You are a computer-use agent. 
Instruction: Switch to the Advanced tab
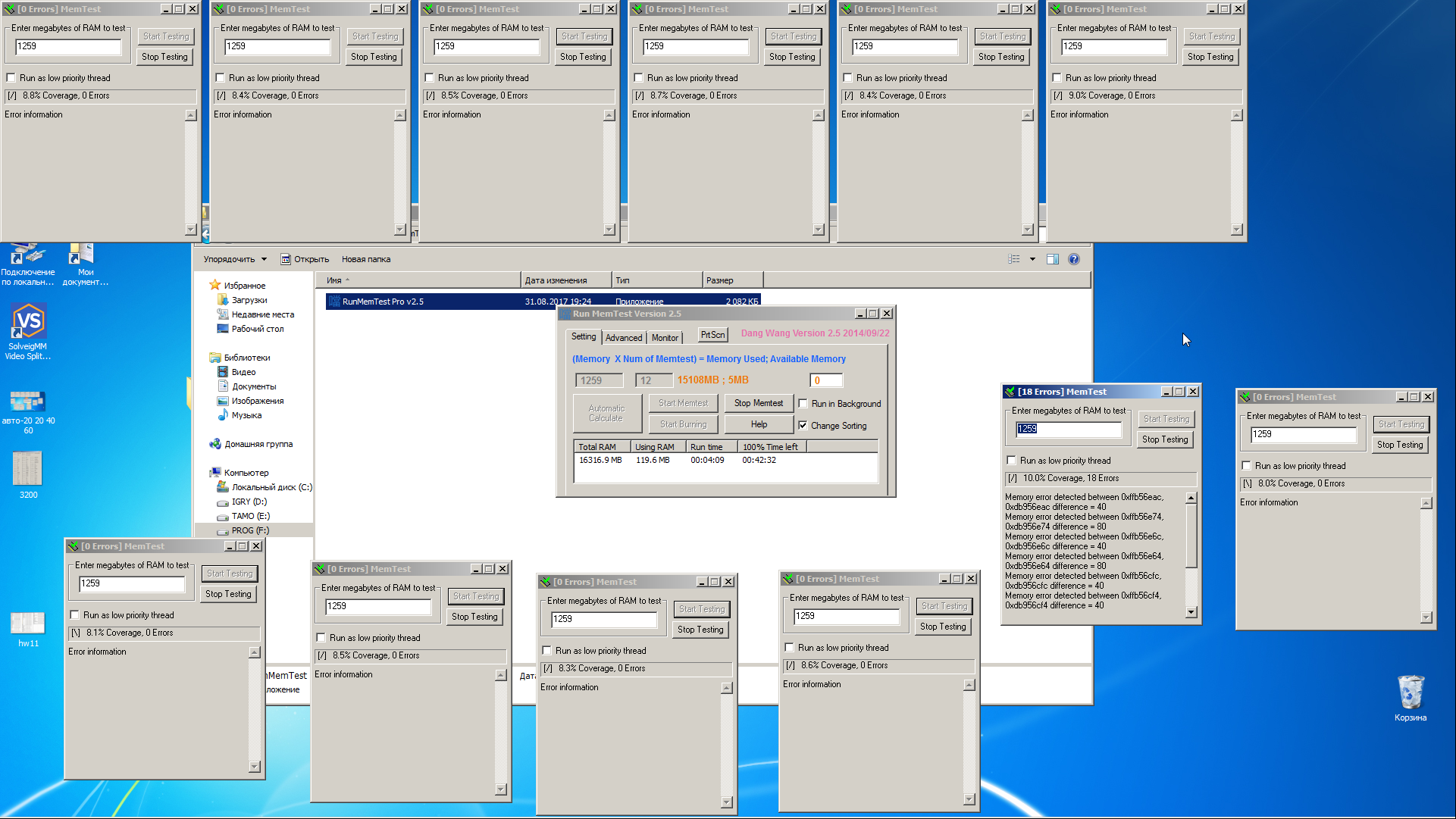click(x=623, y=338)
